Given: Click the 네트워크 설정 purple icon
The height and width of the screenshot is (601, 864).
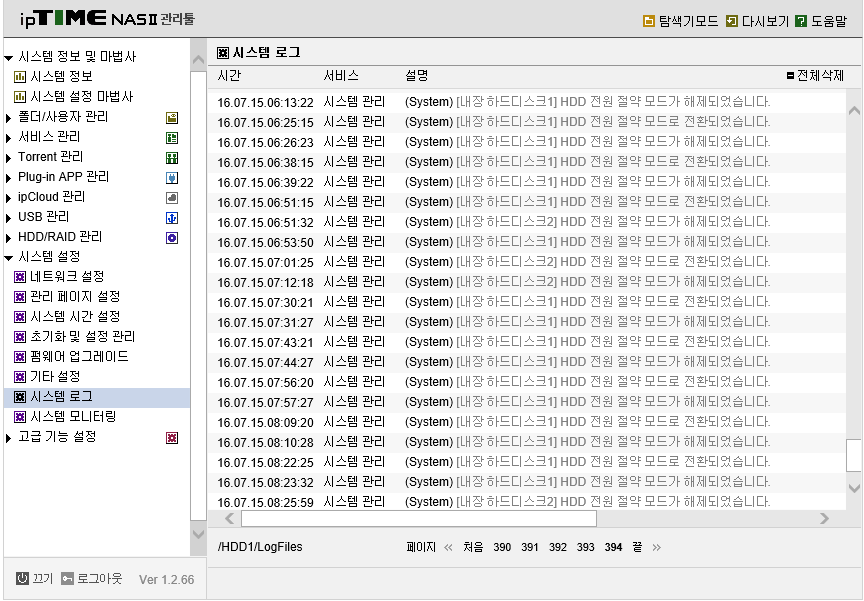Looking at the screenshot, I should (x=20, y=277).
